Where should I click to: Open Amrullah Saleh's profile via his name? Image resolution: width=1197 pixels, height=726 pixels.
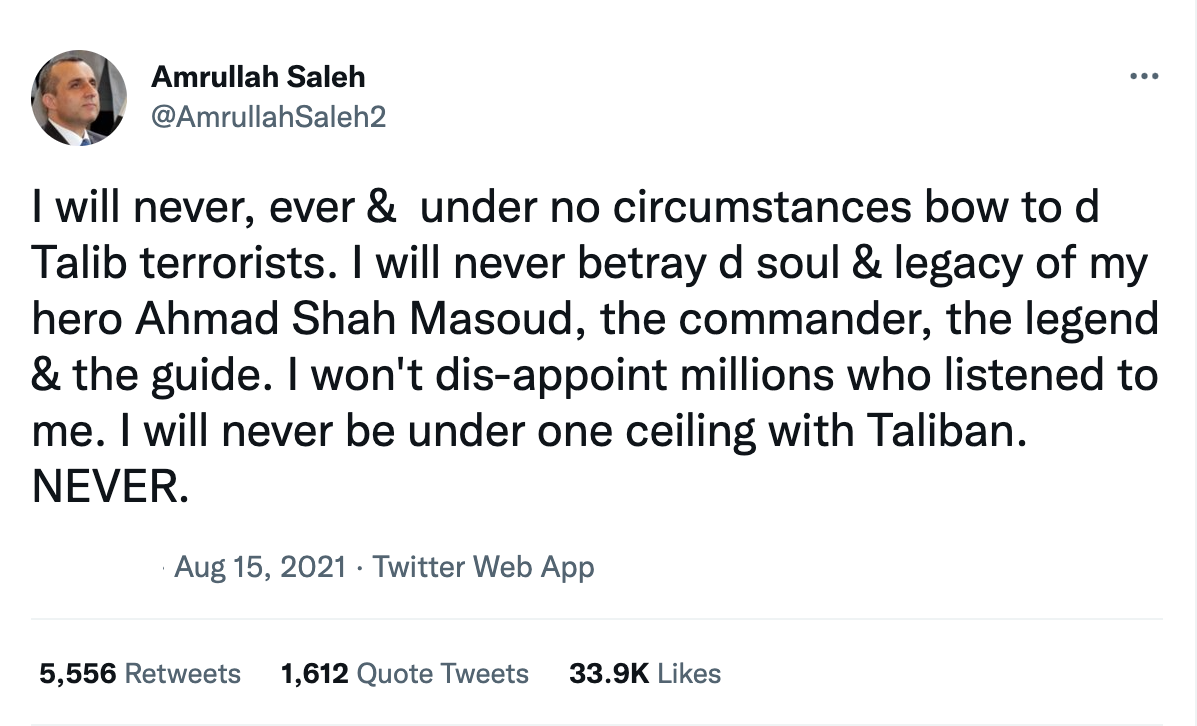[x=258, y=77]
